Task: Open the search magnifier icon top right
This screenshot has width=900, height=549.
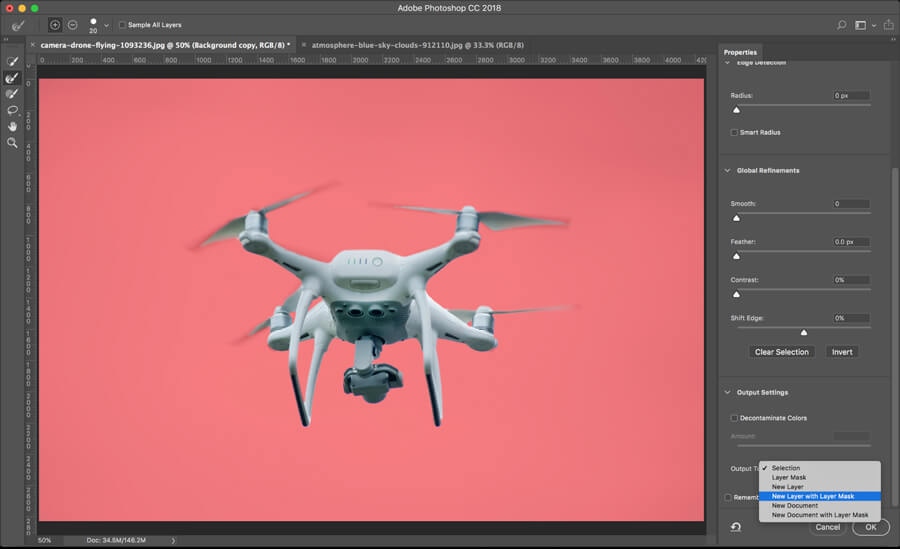Action: click(842, 24)
